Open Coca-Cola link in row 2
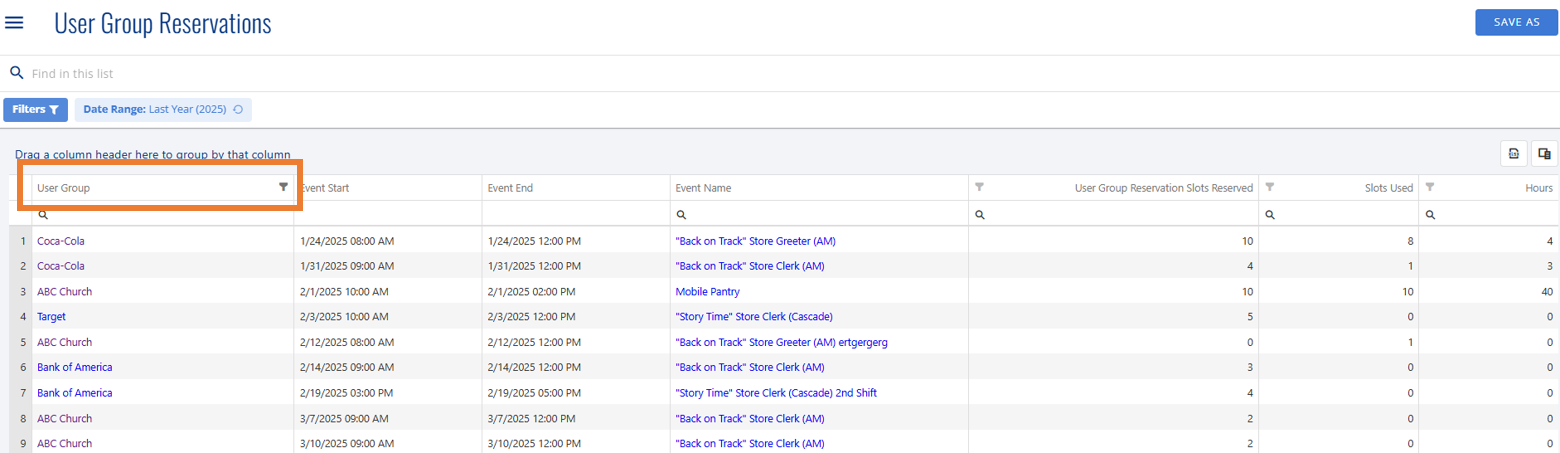 click(x=61, y=266)
